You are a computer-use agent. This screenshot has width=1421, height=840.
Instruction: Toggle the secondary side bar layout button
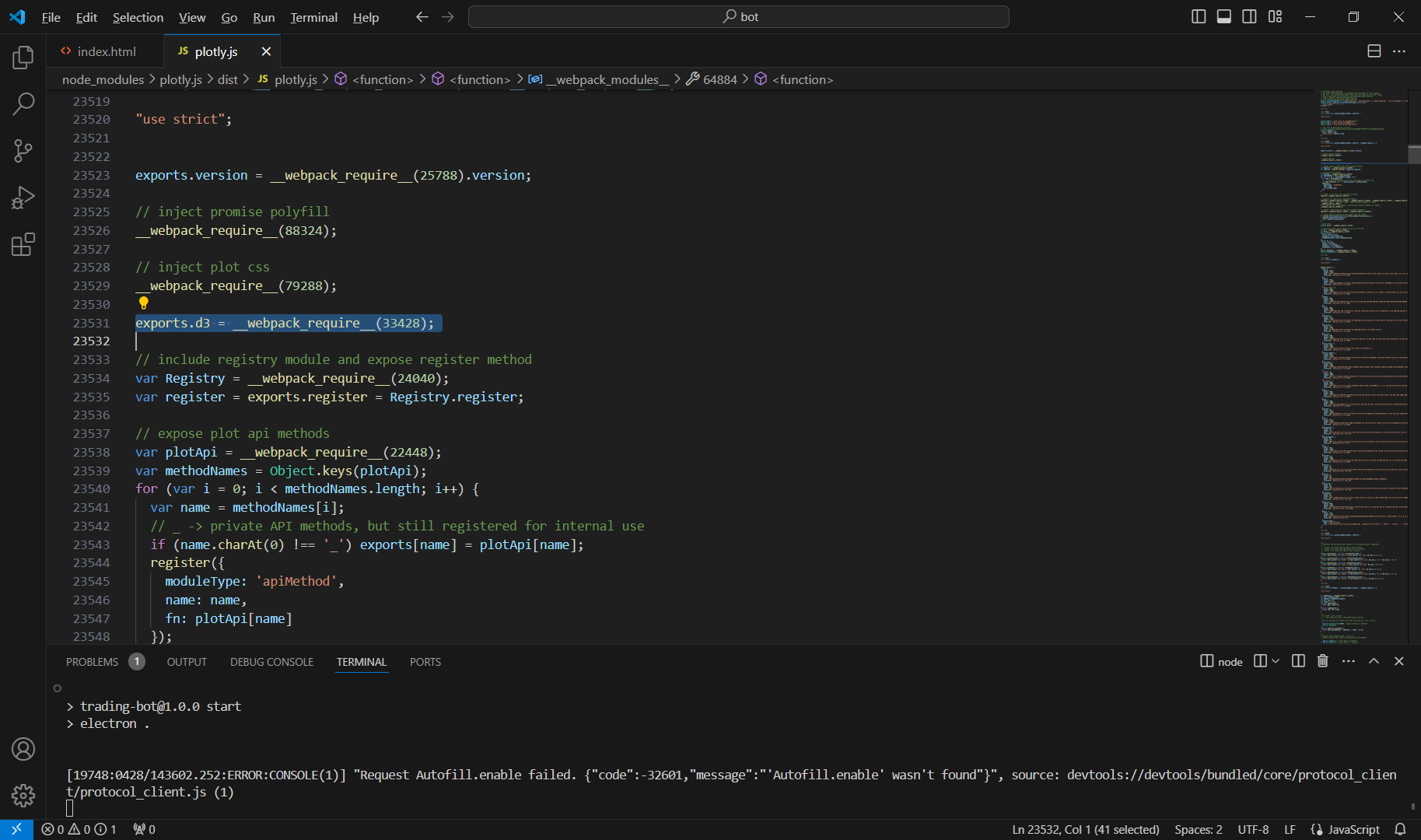click(1249, 16)
